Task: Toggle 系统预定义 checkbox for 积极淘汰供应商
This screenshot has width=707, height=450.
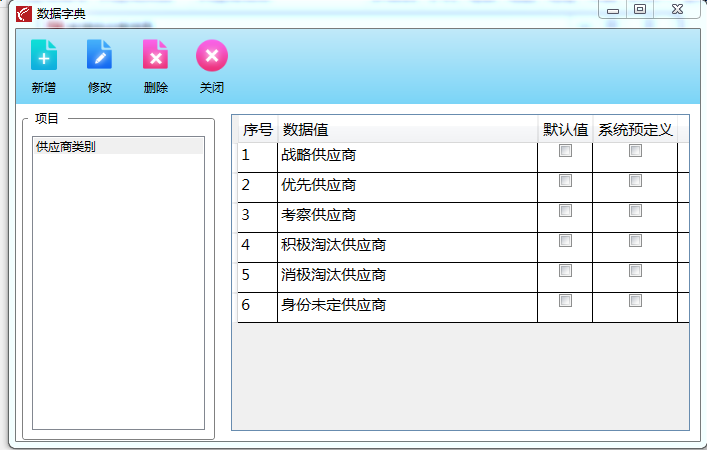Action: tap(635, 241)
